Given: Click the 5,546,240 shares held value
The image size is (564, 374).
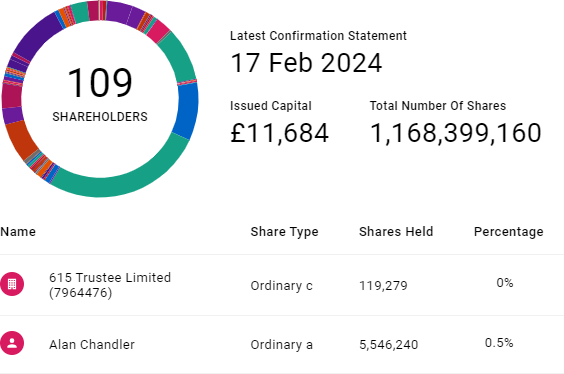Looking at the screenshot, I should tap(388, 345).
